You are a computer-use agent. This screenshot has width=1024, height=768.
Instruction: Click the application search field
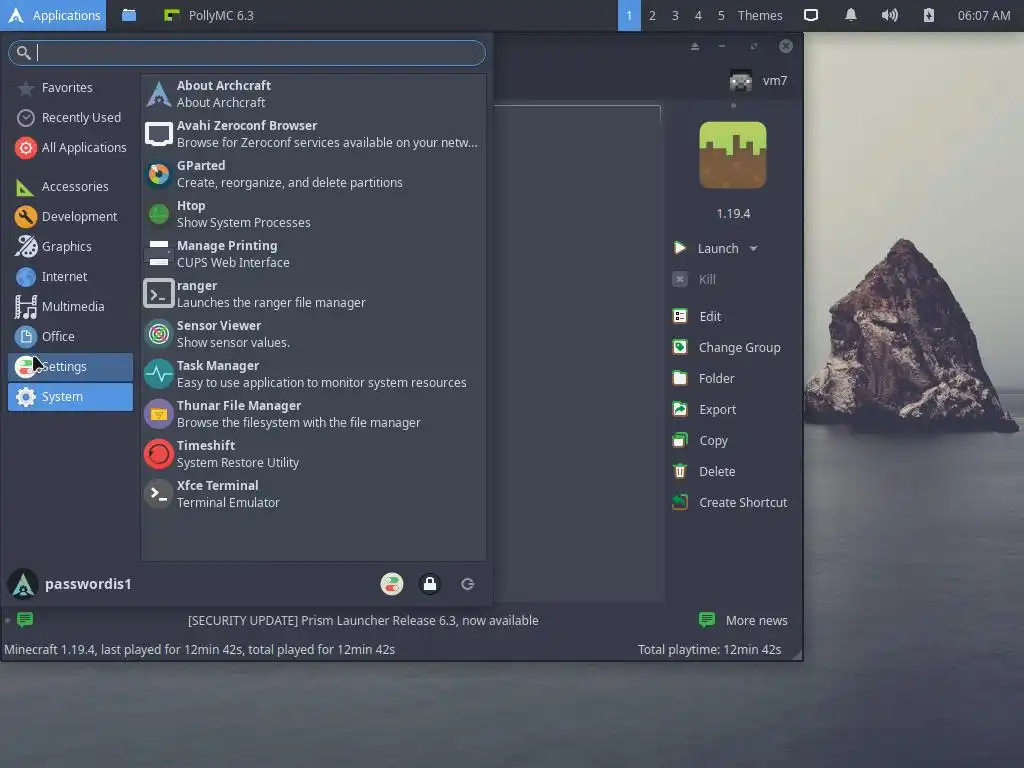(247, 53)
